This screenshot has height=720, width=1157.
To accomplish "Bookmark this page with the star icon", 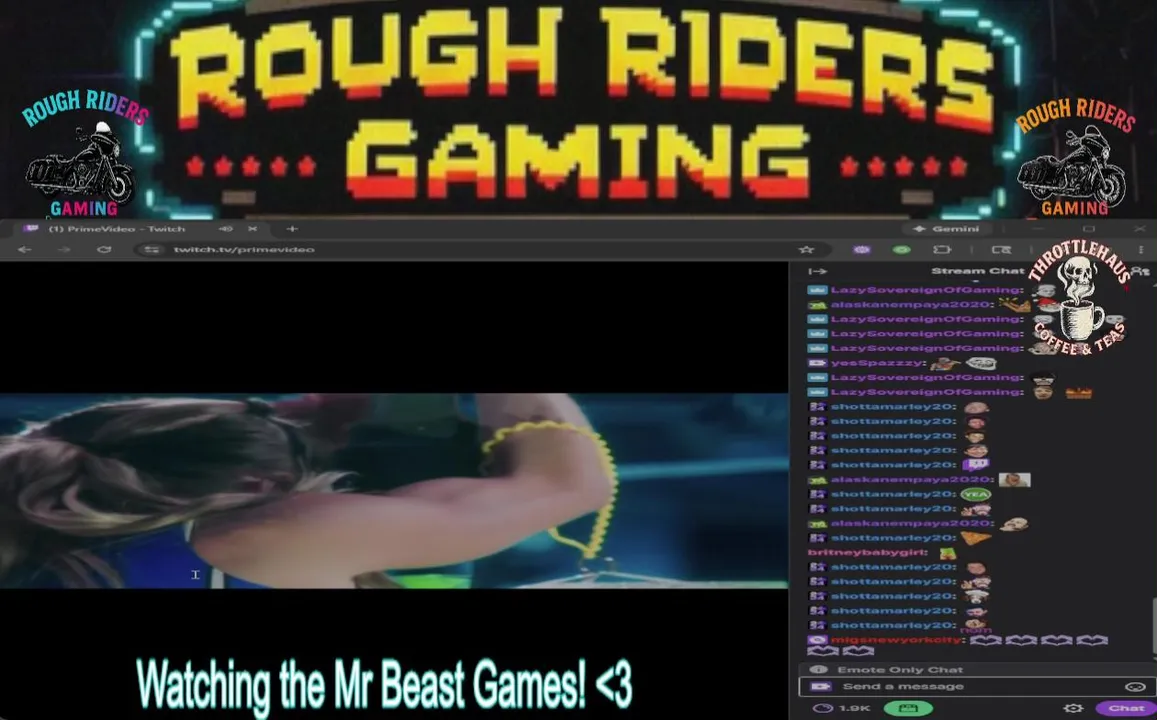I will pos(807,249).
